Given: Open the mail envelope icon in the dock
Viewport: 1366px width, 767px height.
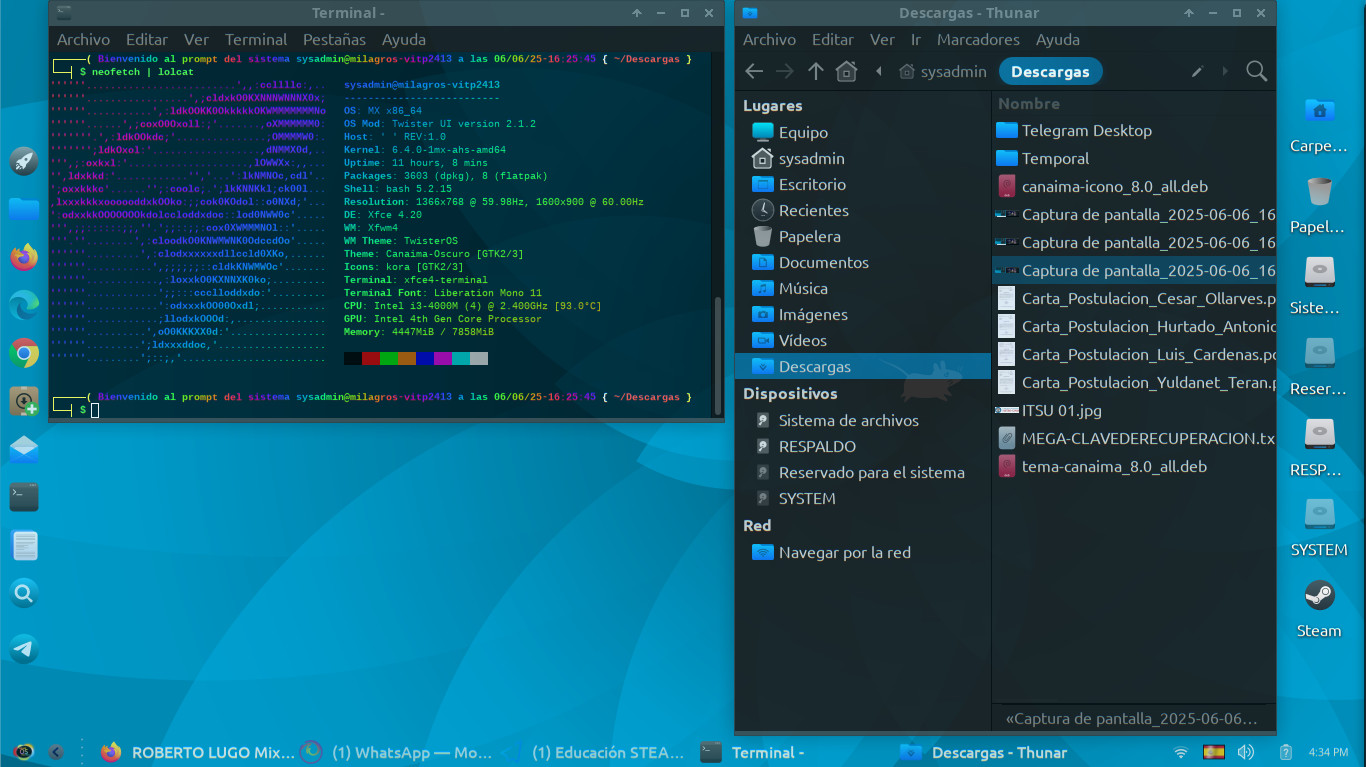Looking at the screenshot, I should [24, 449].
